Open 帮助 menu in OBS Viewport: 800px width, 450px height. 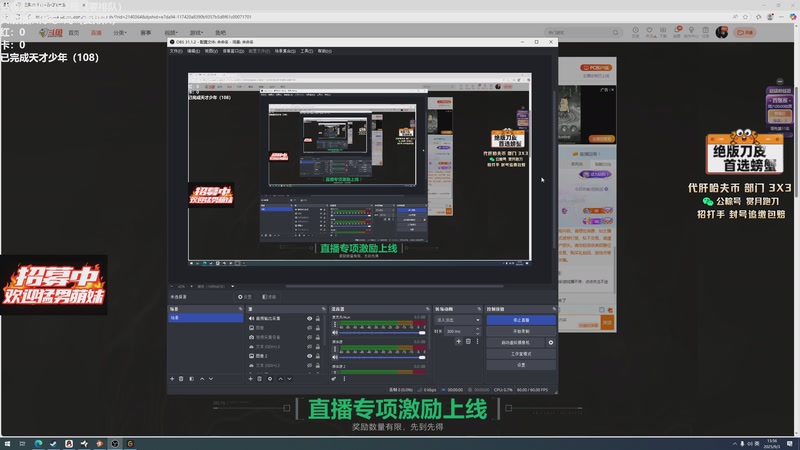324,51
